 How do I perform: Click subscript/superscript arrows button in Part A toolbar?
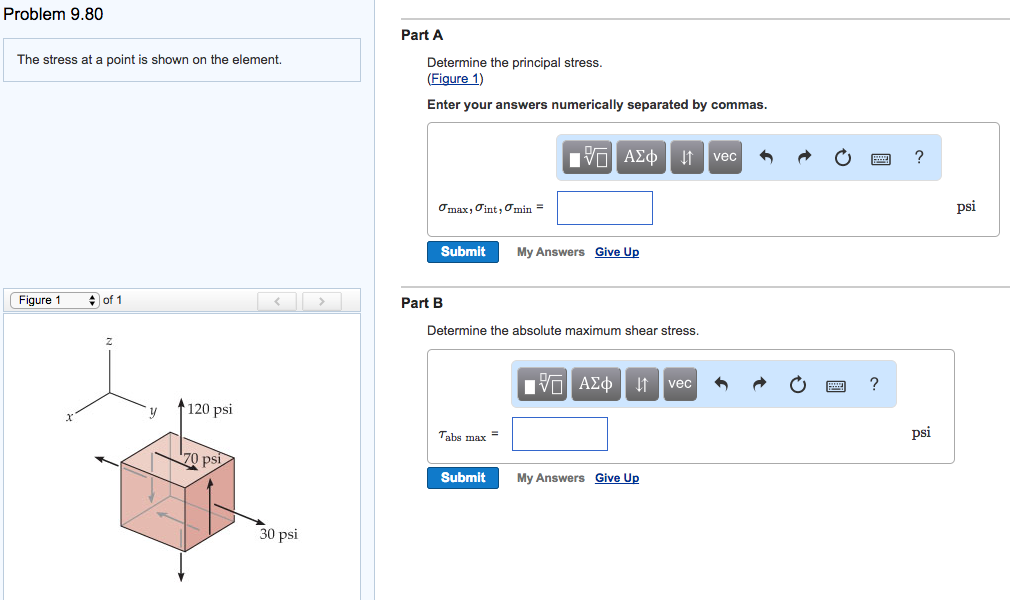(687, 157)
